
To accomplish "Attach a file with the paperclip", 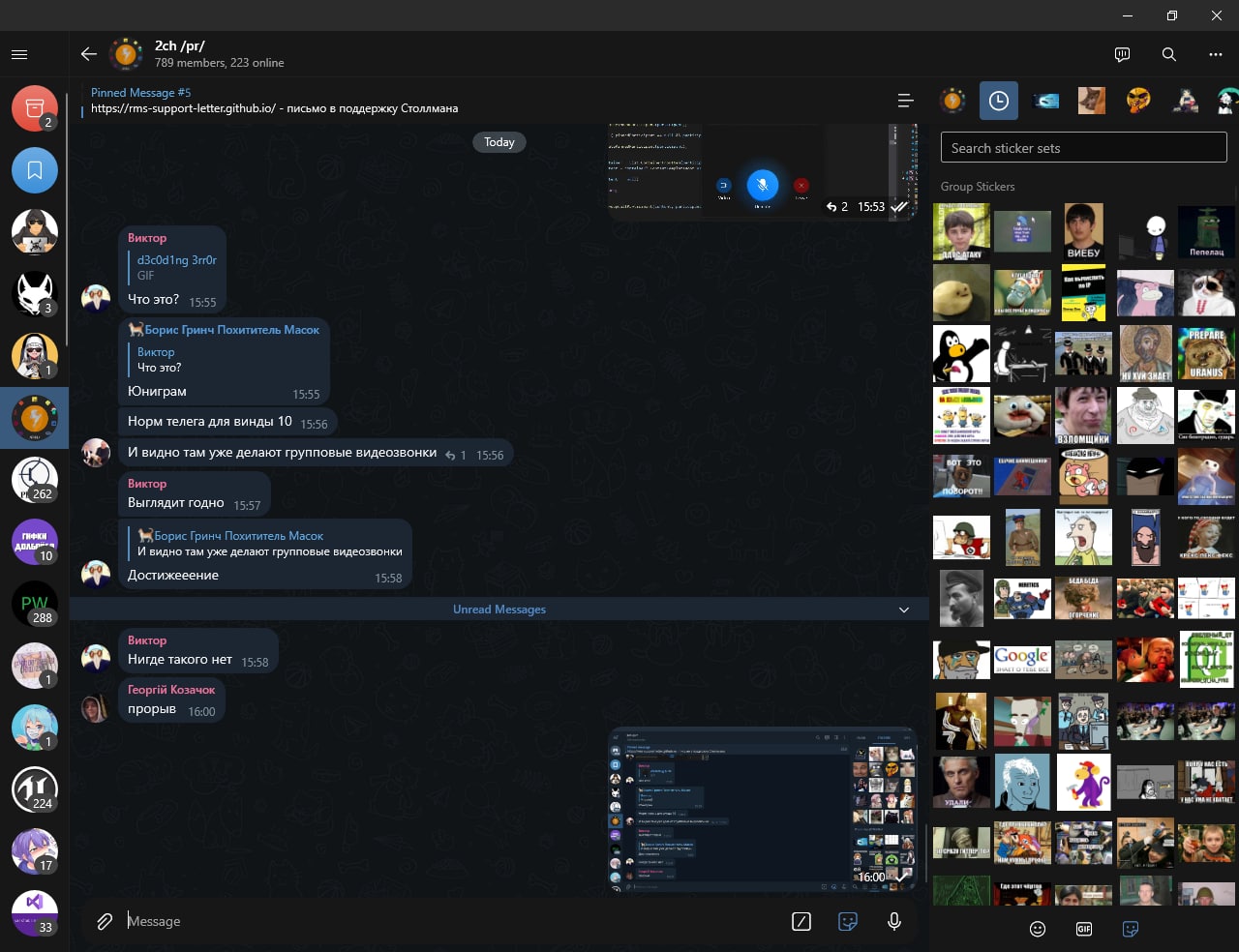I will (x=105, y=921).
